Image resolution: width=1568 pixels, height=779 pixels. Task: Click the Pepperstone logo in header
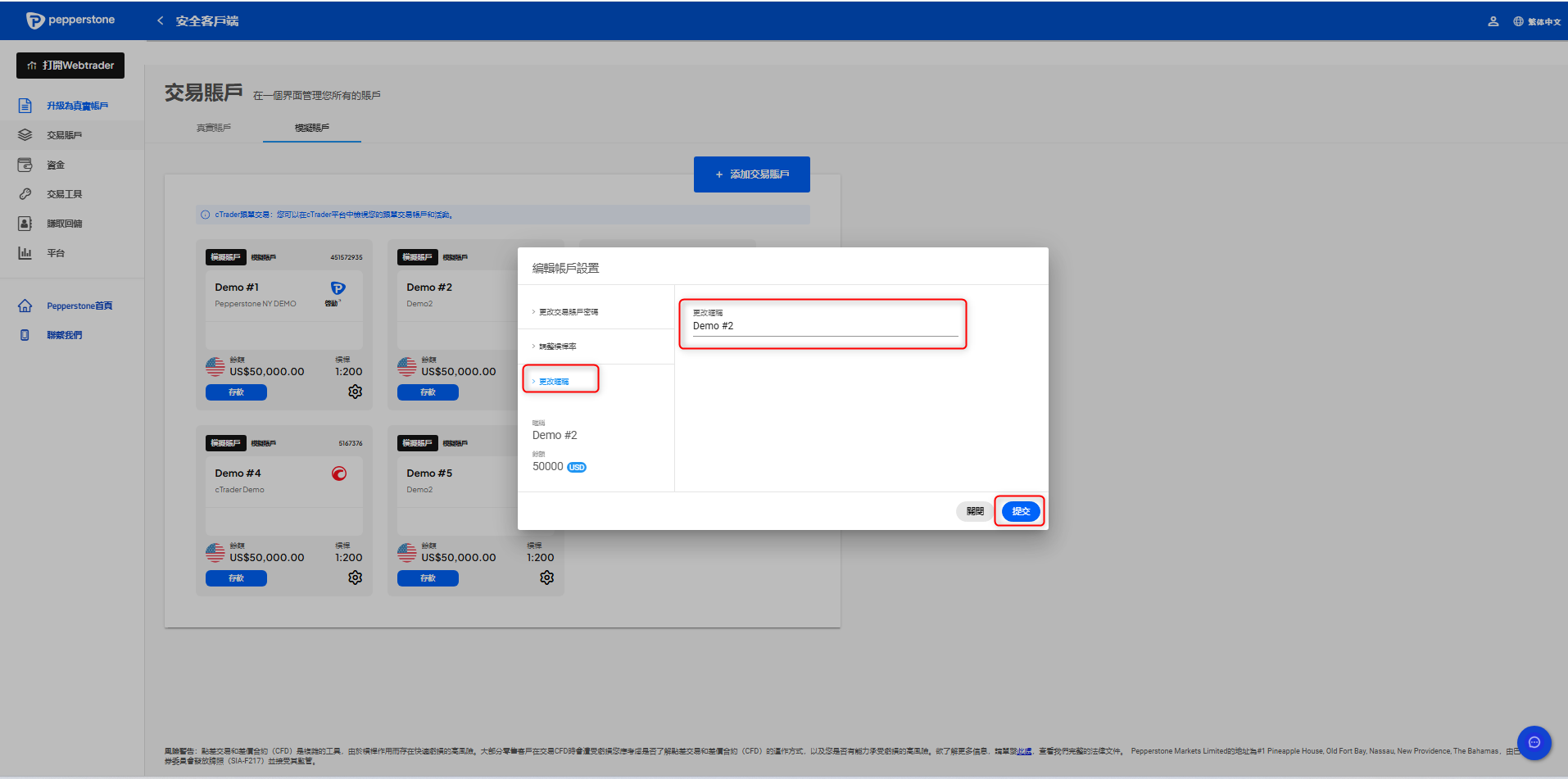coord(70,20)
